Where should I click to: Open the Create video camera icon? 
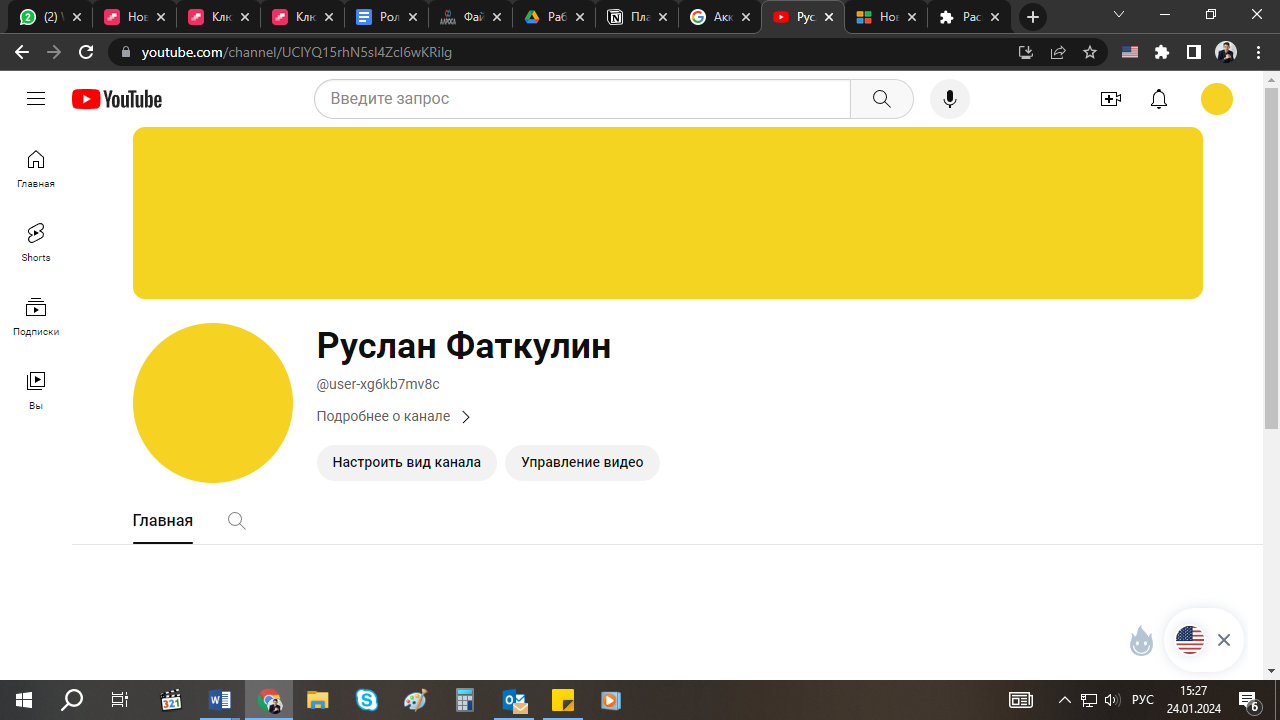tap(1110, 99)
